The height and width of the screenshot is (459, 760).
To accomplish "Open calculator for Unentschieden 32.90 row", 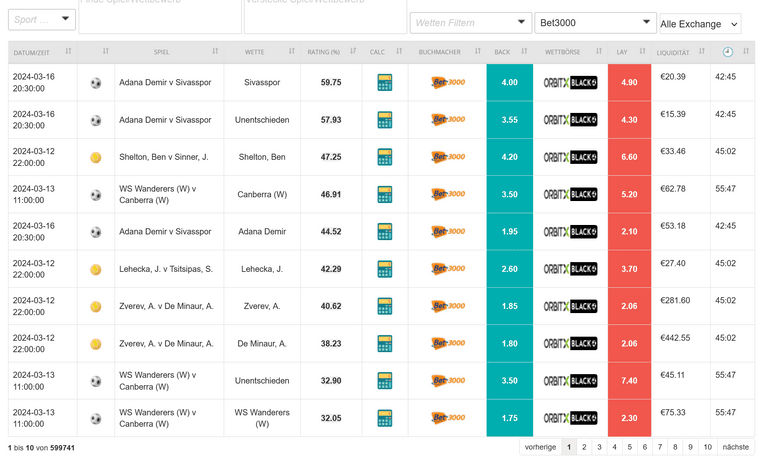I will tap(385, 381).
